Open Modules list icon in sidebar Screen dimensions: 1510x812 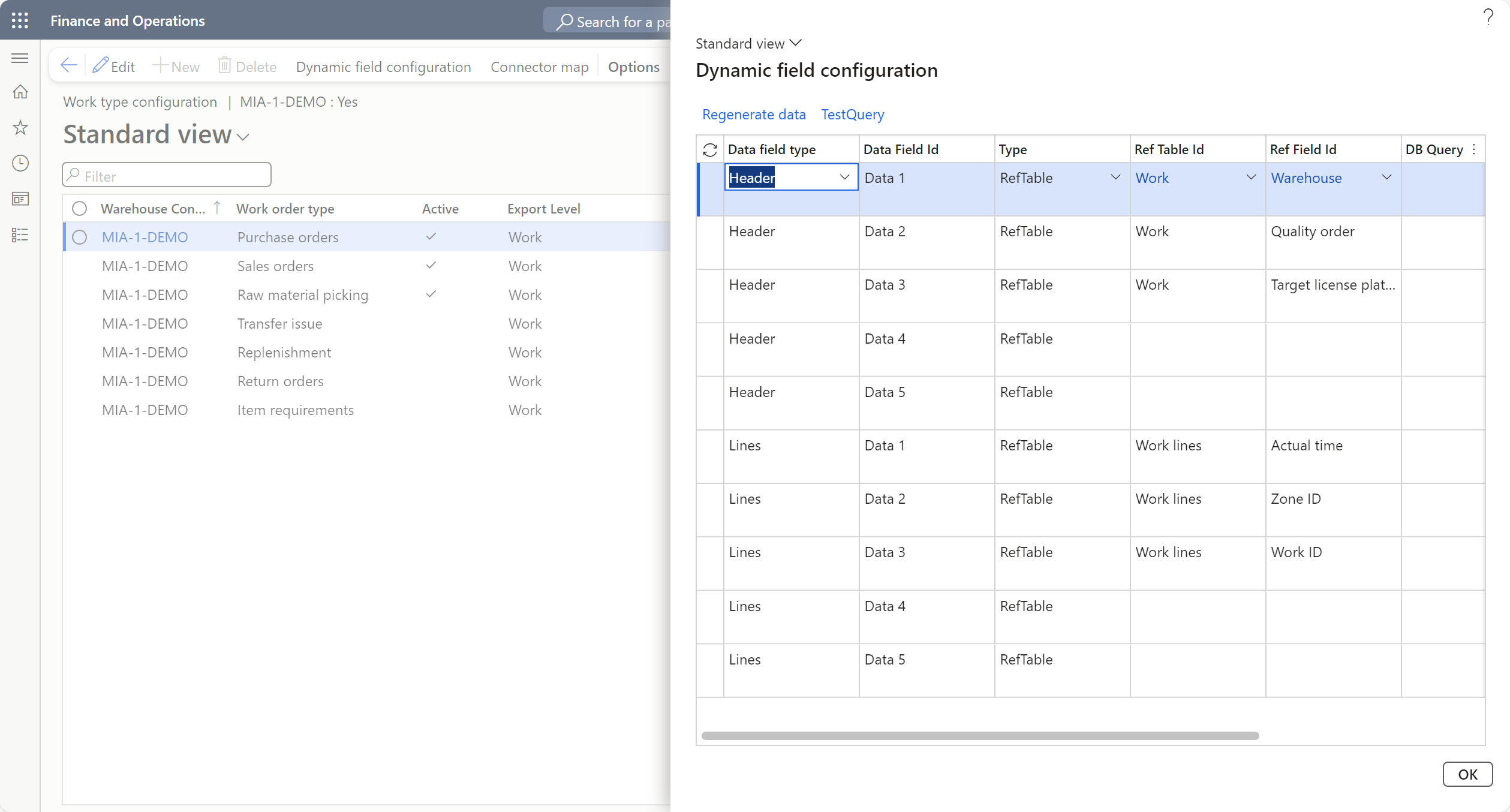(x=20, y=234)
